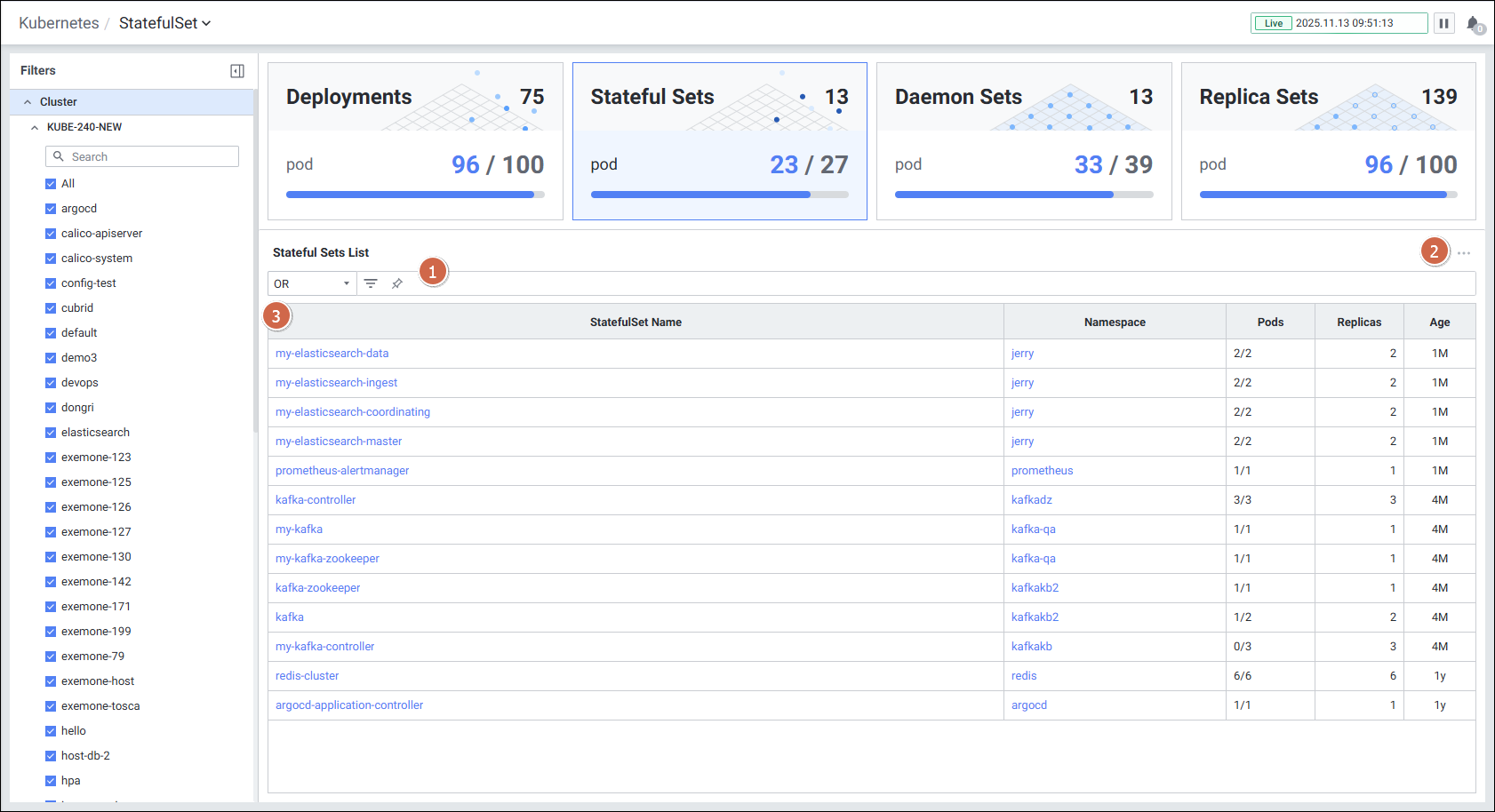The height and width of the screenshot is (812, 1495).
Task: Pause the live data refresh
Action: (1444, 23)
